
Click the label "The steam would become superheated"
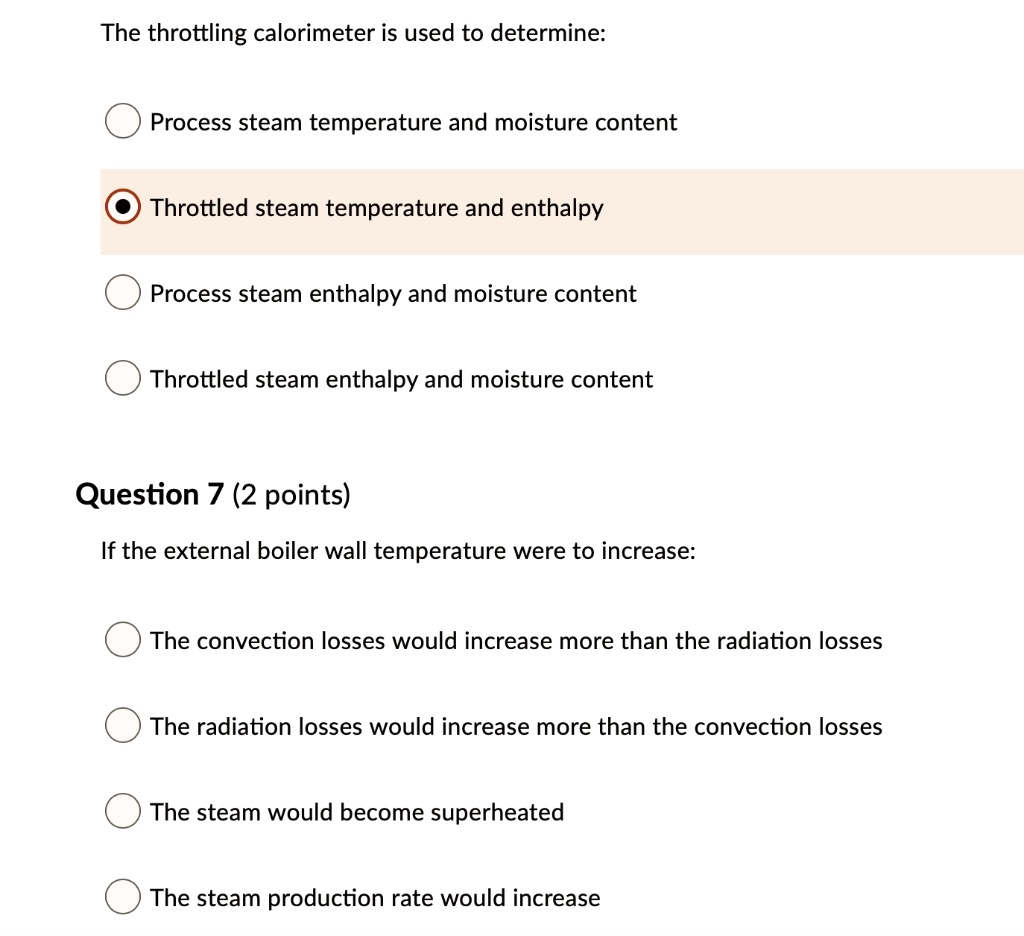click(x=356, y=812)
